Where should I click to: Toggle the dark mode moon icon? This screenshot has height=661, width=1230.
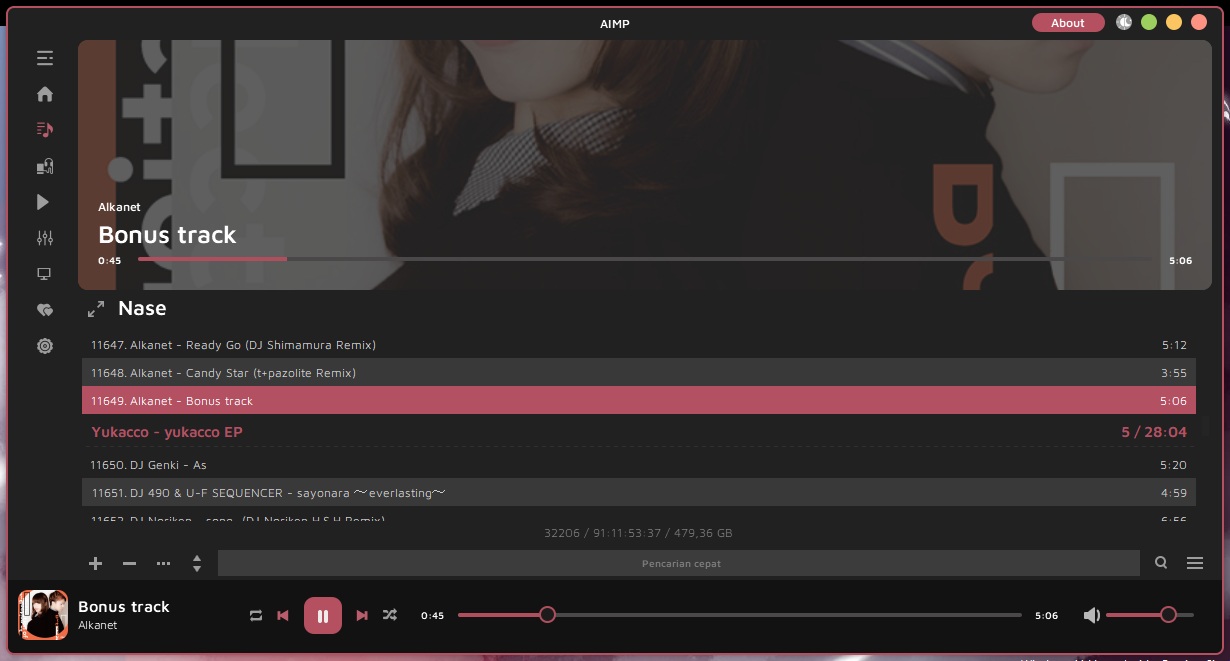(x=1124, y=22)
